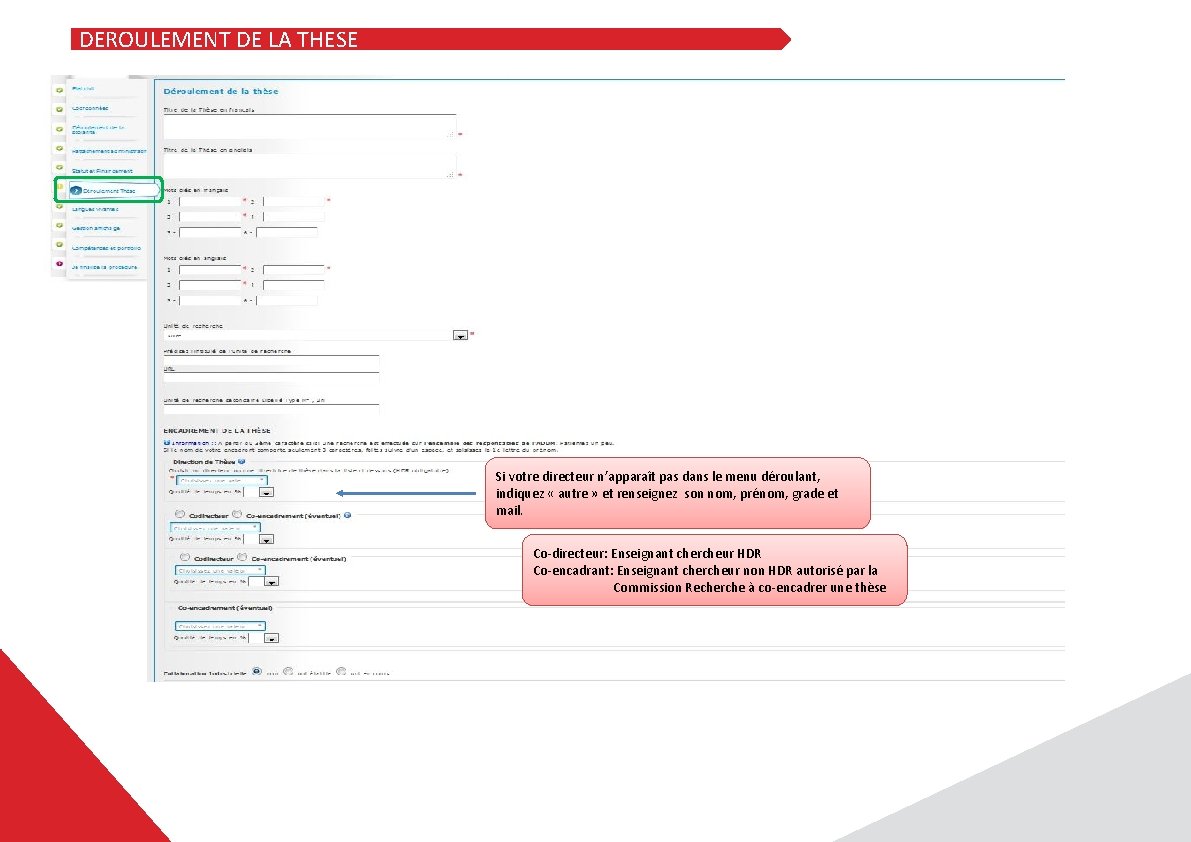
Task: Open select box in help-icon Codirecteur row
Action: (215, 528)
